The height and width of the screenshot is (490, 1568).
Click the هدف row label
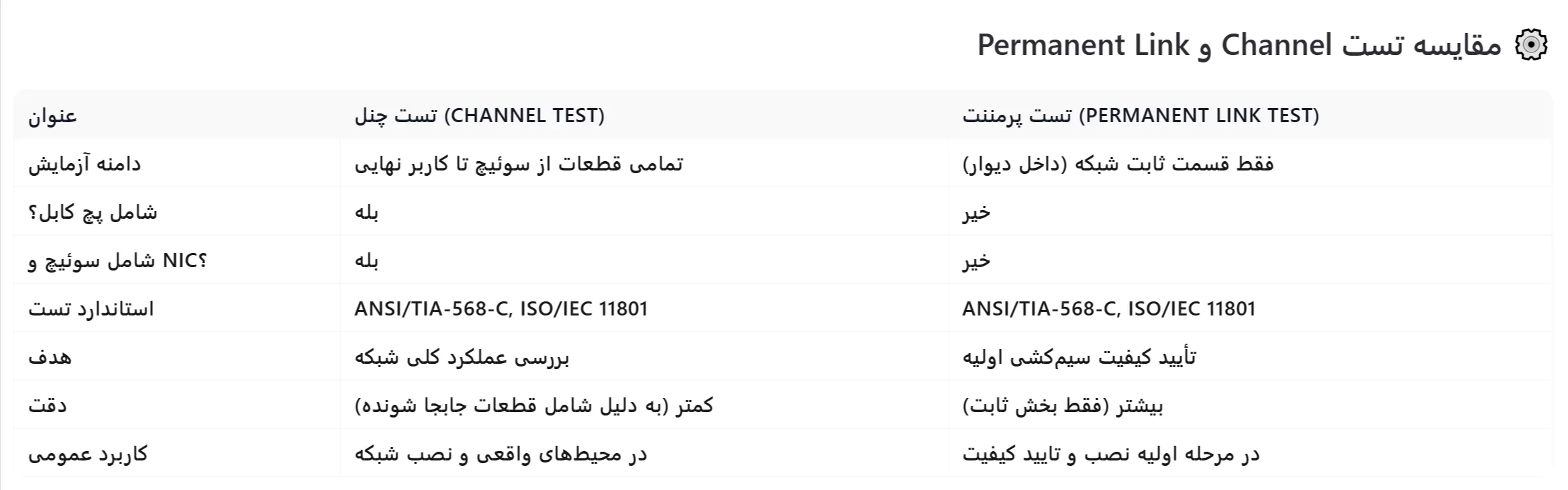click(50, 357)
